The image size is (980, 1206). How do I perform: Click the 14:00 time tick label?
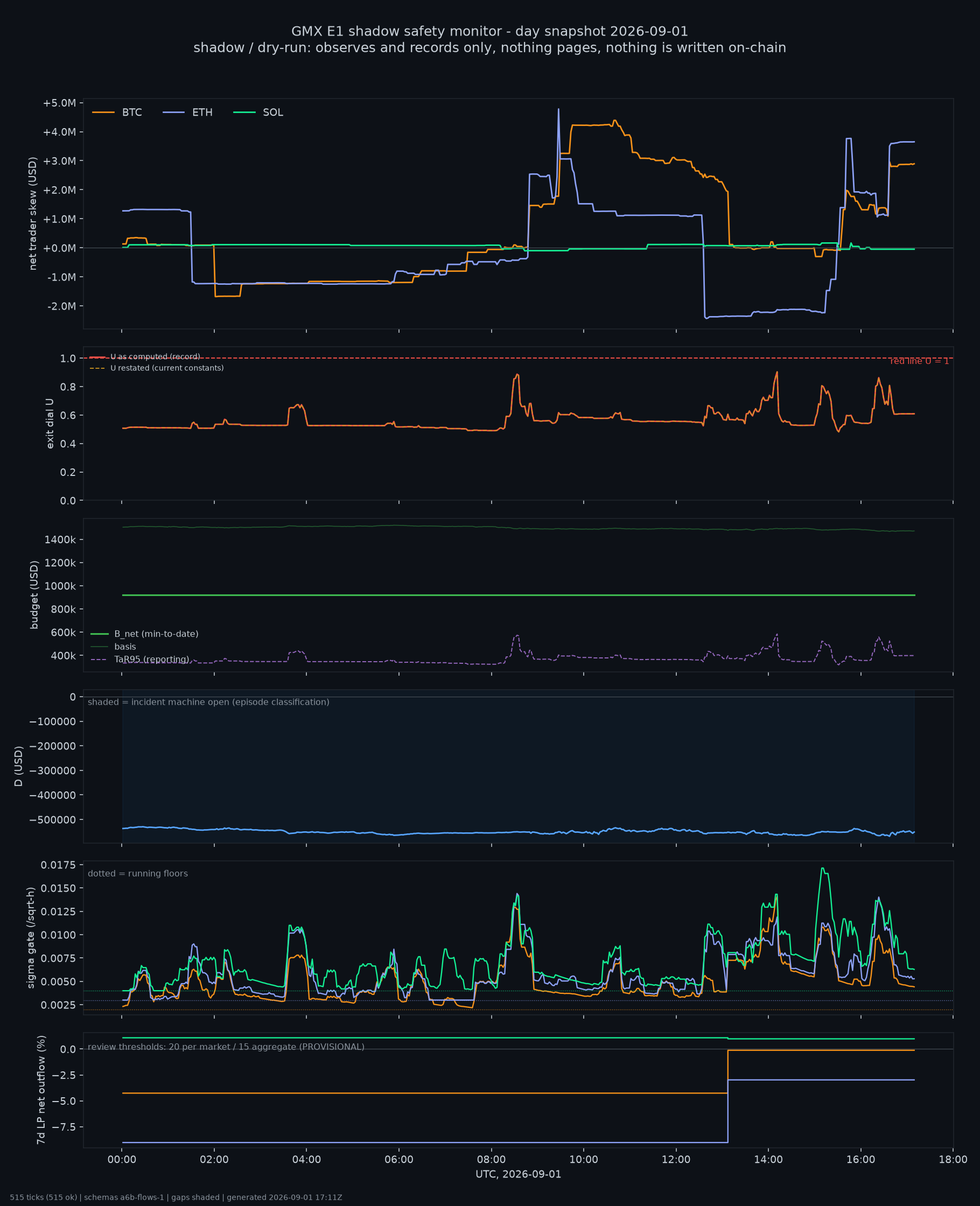point(768,1160)
